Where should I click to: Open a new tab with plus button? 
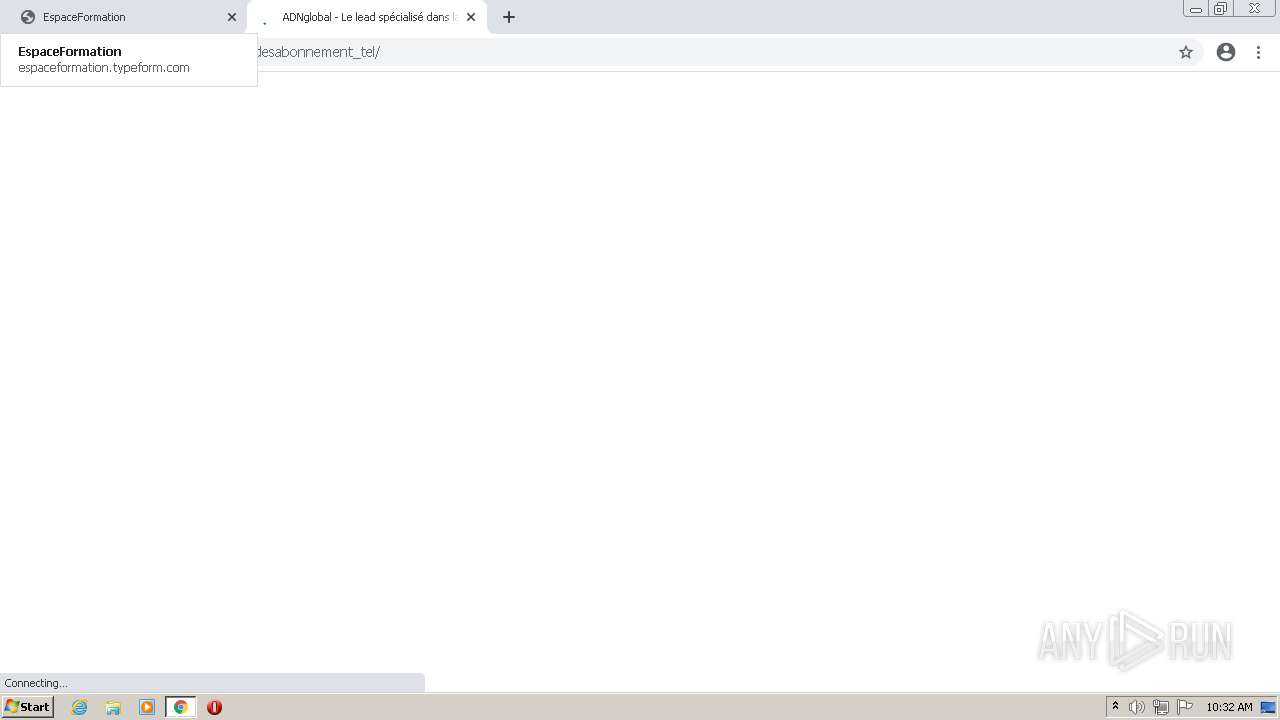click(x=509, y=17)
